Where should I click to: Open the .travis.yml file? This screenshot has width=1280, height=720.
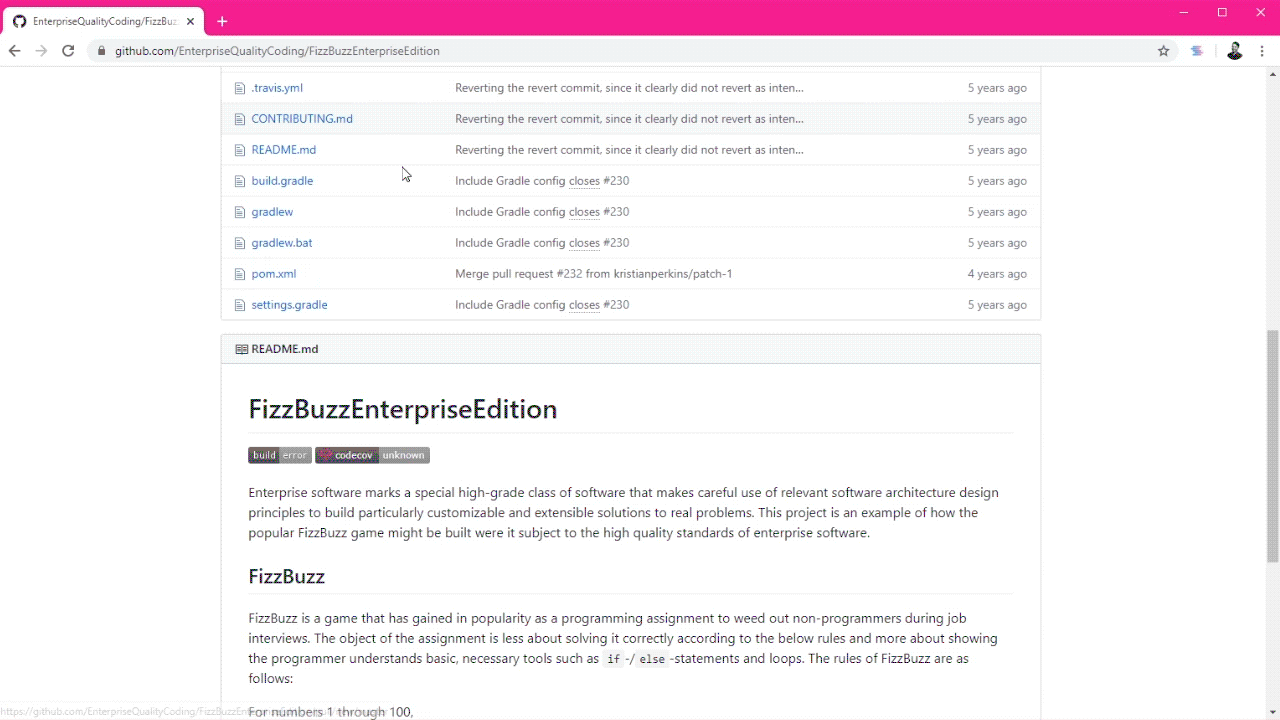[277, 88]
